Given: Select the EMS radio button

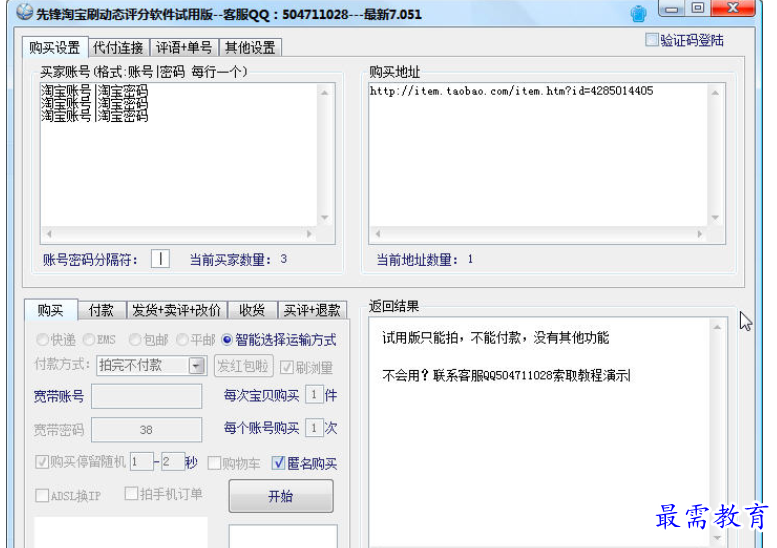Looking at the screenshot, I should [89, 339].
